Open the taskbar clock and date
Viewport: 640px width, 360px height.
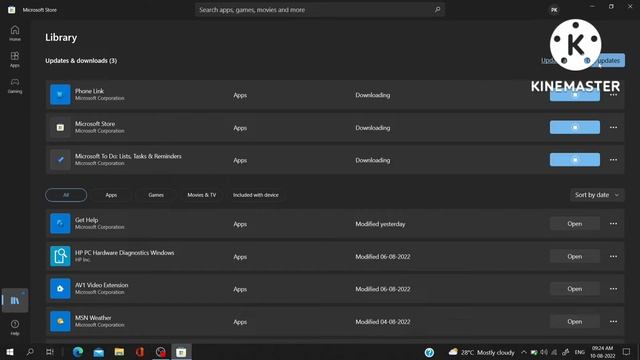602,352
